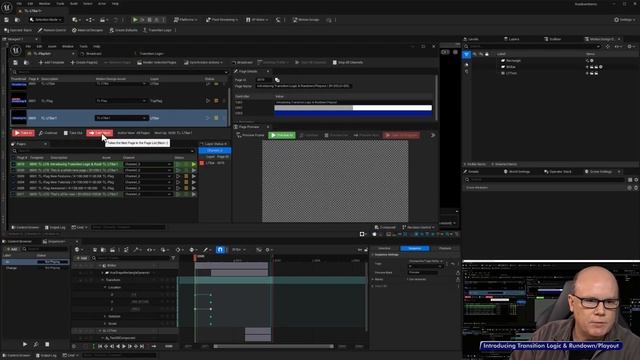640x360 pixels.
Task: Open the Tools menu in the main menu bar
Action: point(60,4)
